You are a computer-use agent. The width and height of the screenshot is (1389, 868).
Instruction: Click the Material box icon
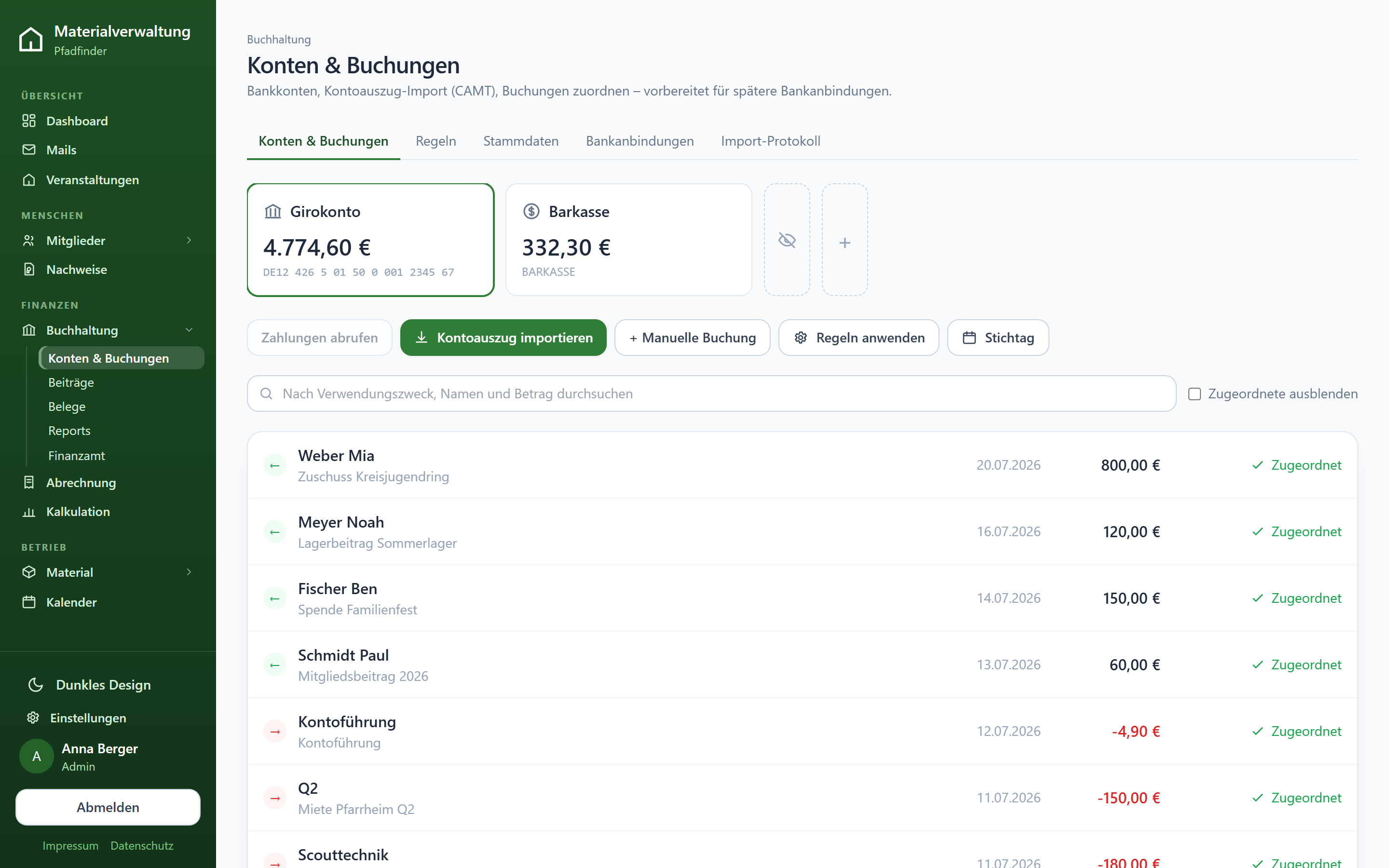[x=29, y=572]
